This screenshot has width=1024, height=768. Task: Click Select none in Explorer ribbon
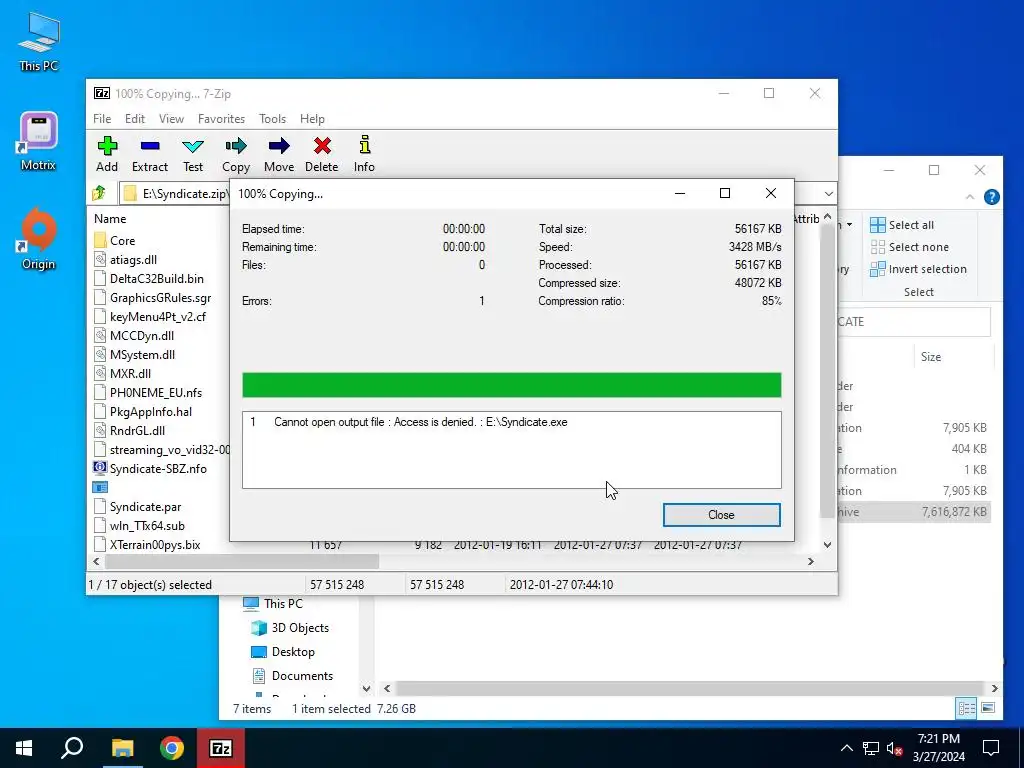tap(909, 247)
